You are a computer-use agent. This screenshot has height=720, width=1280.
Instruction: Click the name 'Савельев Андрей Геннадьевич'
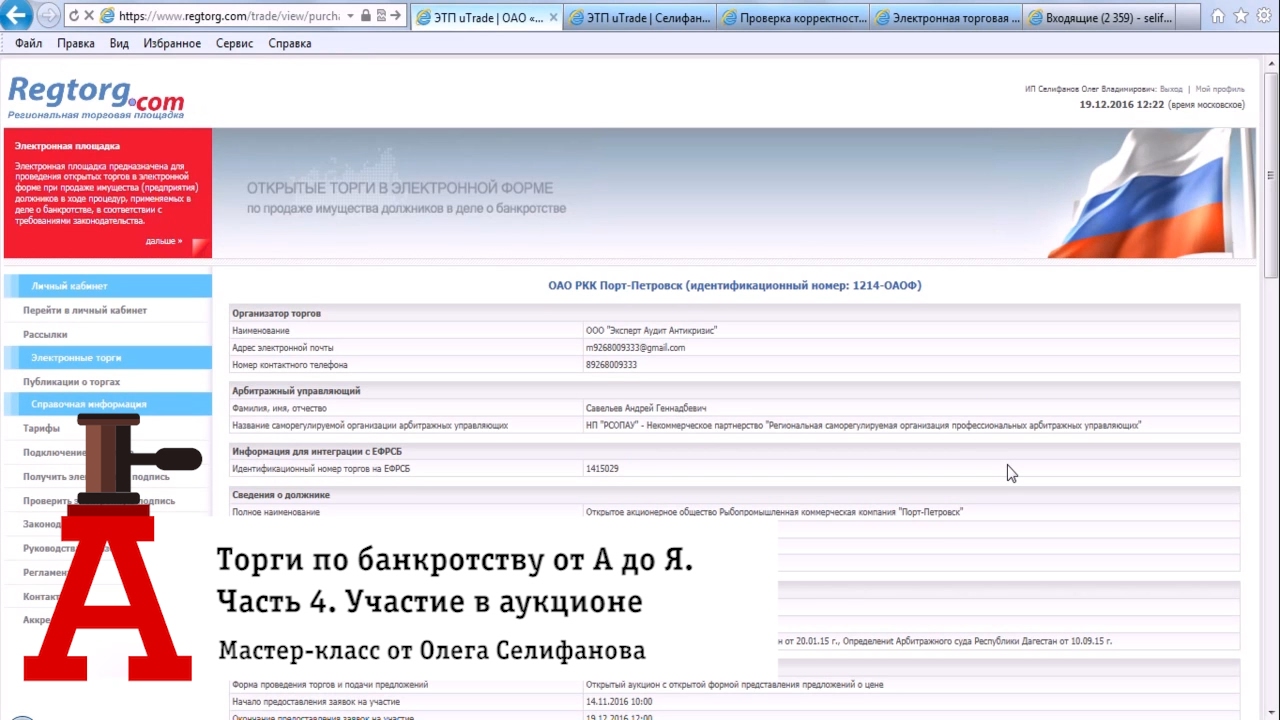pos(646,408)
